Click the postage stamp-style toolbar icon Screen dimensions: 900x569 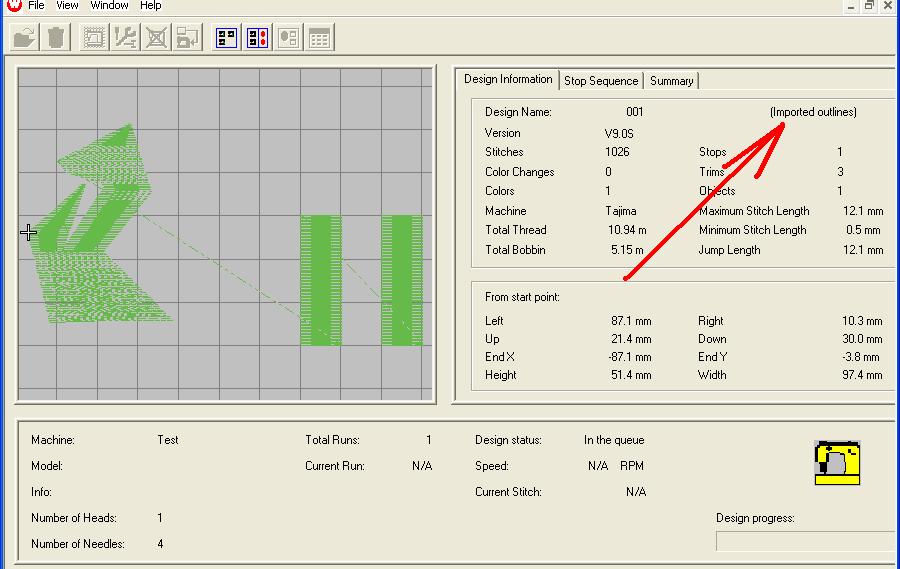94,38
